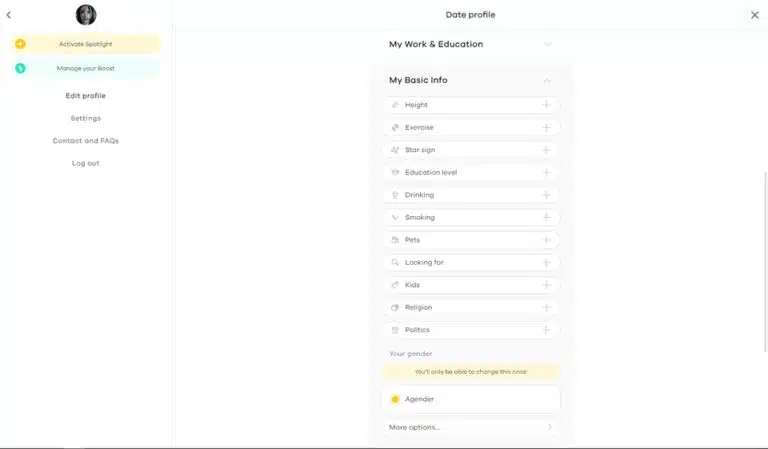Click the plus icon on Politics row
This screenshot has height=449, width=768.
[x=546, y=330]
